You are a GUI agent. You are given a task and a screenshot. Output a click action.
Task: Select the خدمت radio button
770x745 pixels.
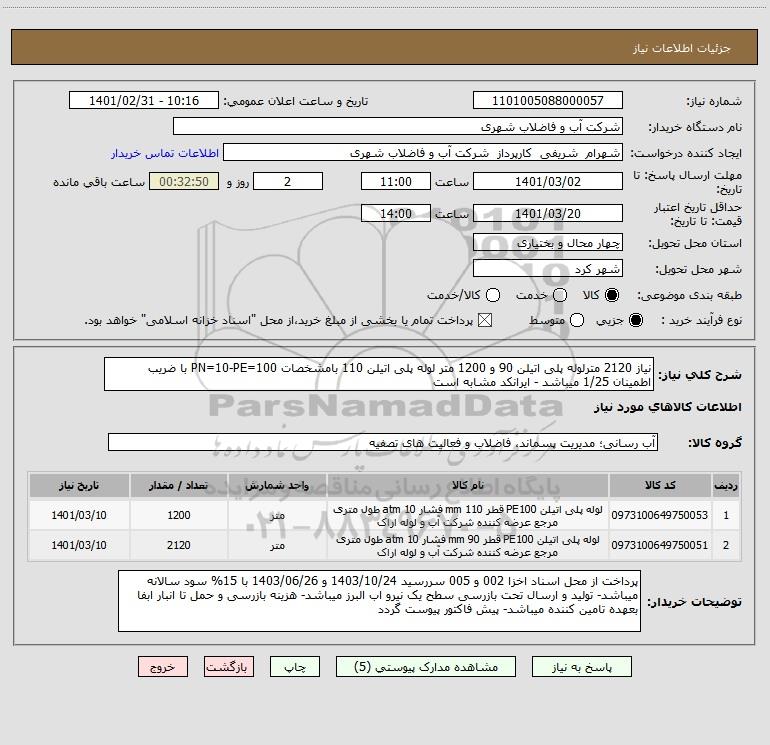coord(560,295)
